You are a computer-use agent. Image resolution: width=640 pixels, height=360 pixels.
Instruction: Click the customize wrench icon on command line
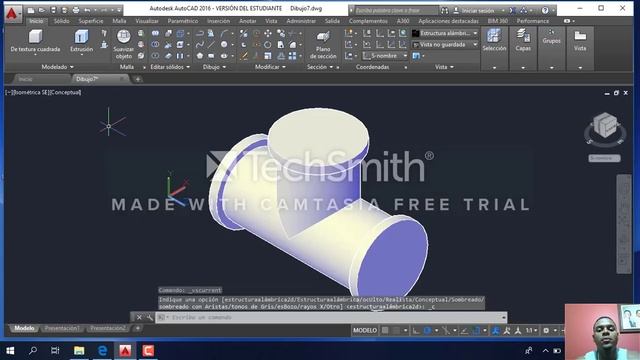[x=149, y=317]
